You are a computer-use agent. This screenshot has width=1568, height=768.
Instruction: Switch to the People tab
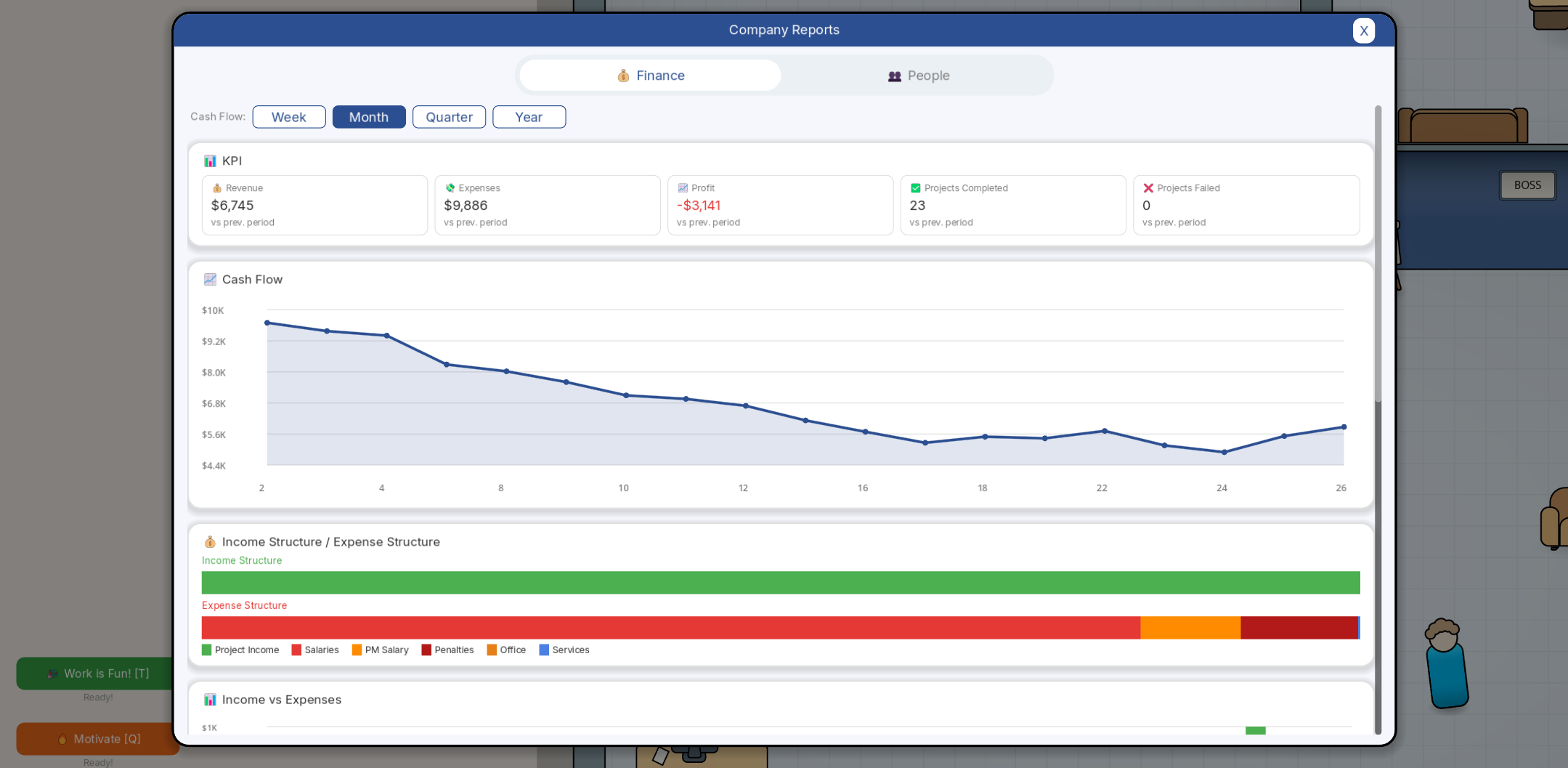click(x=918, y=76)
